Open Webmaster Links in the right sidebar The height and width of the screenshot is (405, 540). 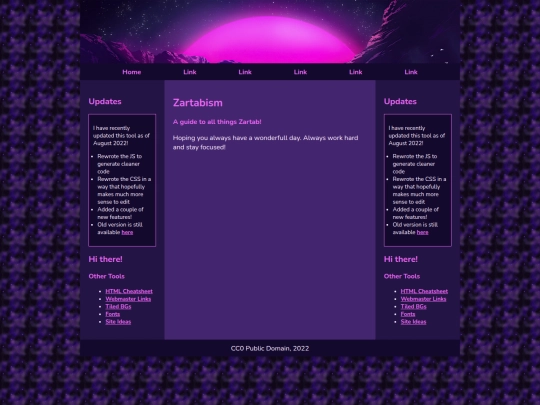(x=423, y=299)
